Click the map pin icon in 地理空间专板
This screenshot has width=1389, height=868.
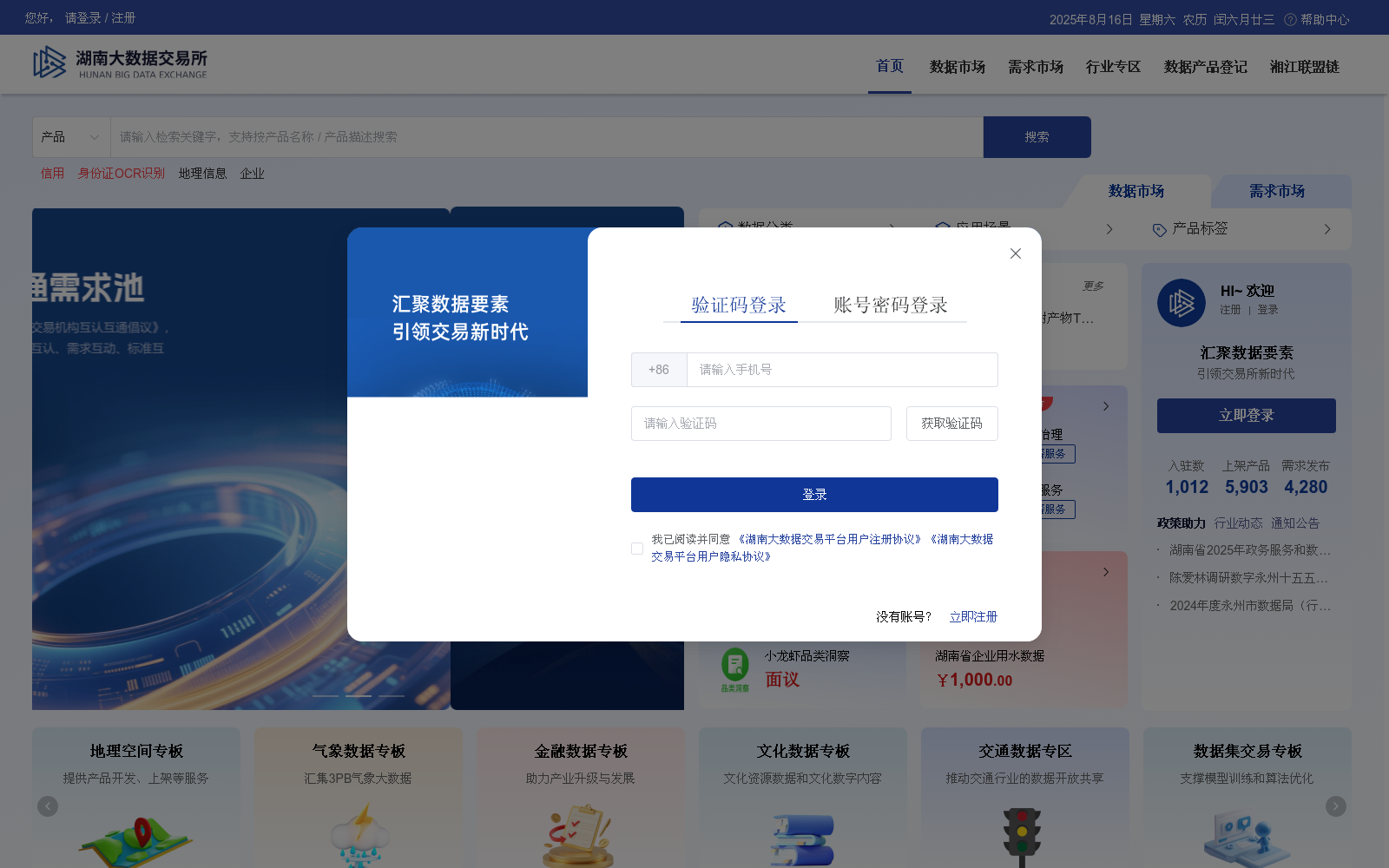coord(136,840)
